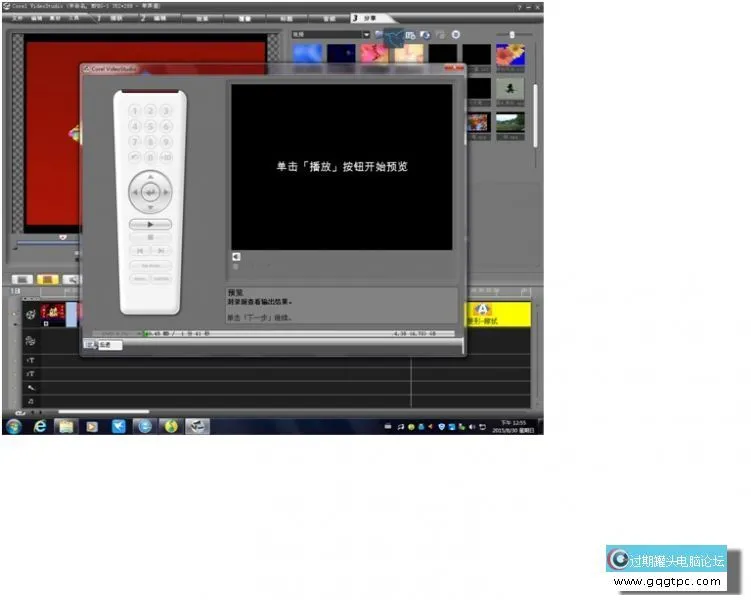The width and height of the screenshot is (751, 600).
Task: Select the yellow title clip on timeline
Action: coord(499,315)
